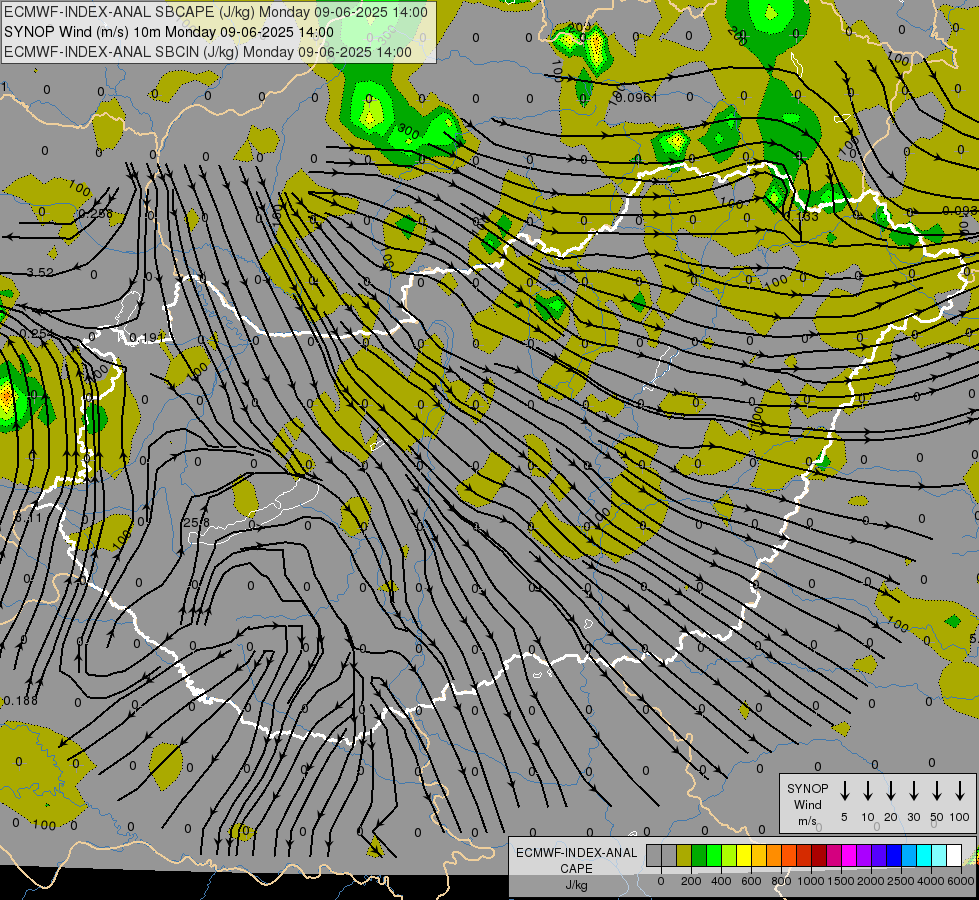979x900 pixels.
Task: Select the bright magenta swatch in CAPE legend
Action: click(x=849, y=855)
